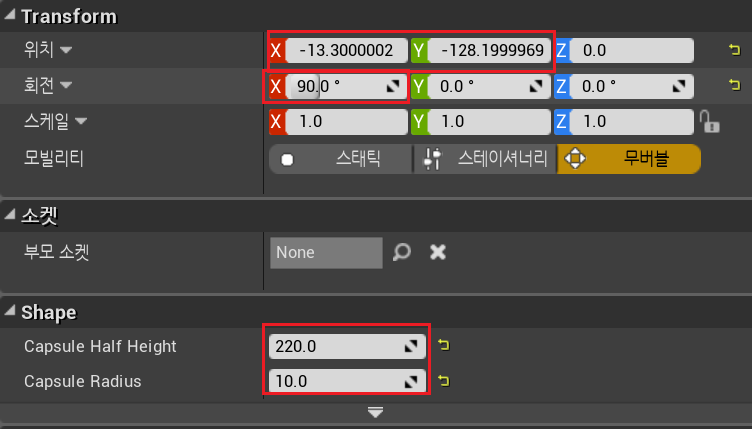The height and width of the screenshot is (429, 752).
Task: Click the 회전 Y value field
Action: [489, 86]
